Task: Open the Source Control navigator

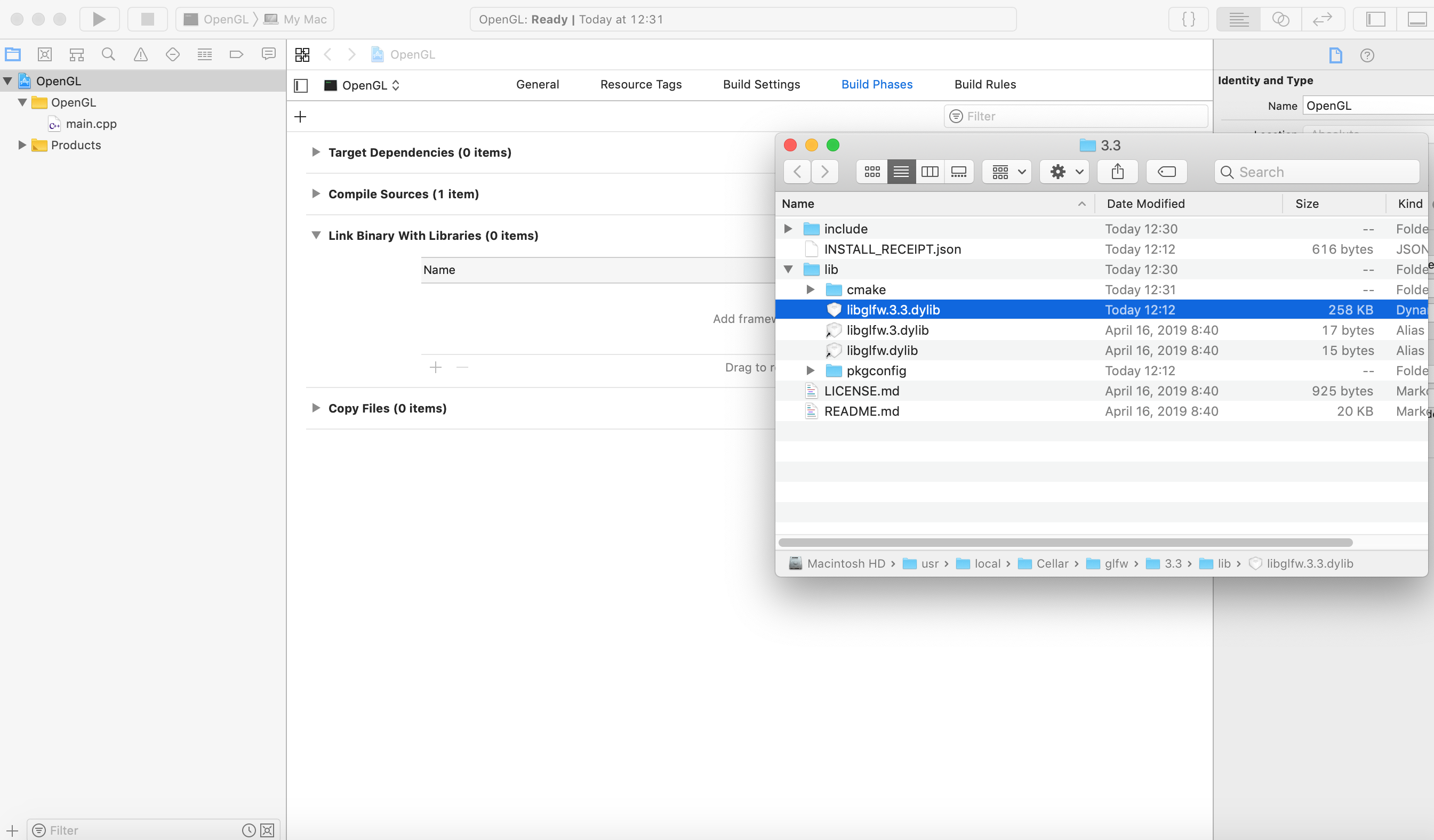Action: point(44,54)
